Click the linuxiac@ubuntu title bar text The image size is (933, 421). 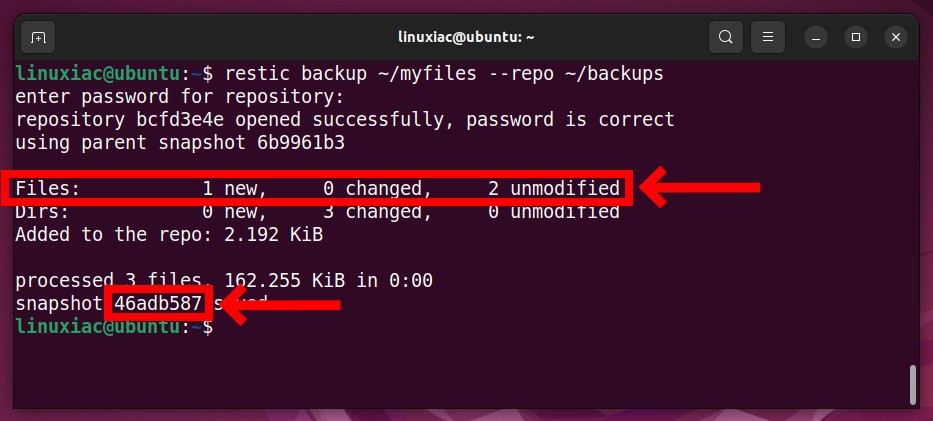[466, 37]
